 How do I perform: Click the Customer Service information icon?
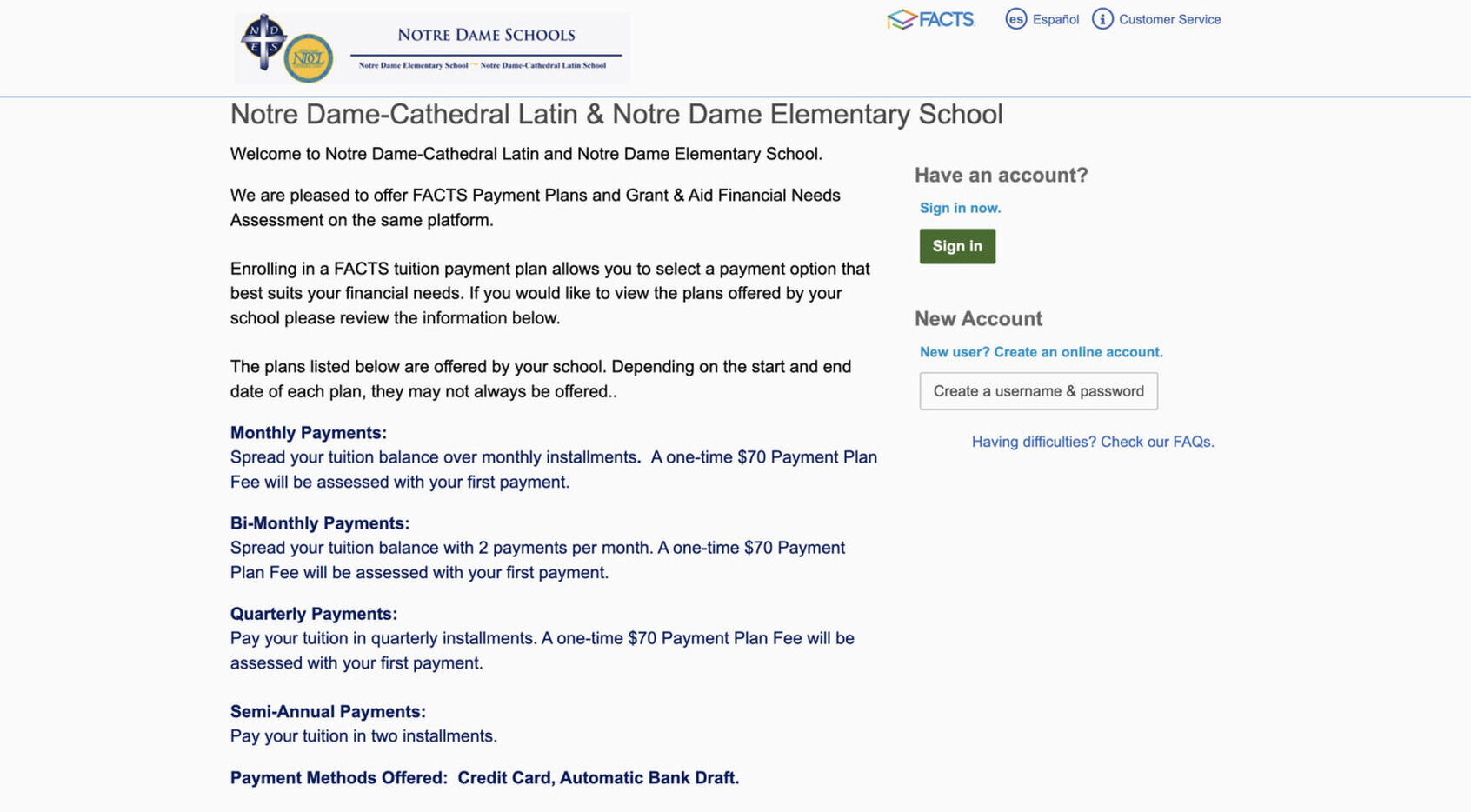(x=1102, y=18)
